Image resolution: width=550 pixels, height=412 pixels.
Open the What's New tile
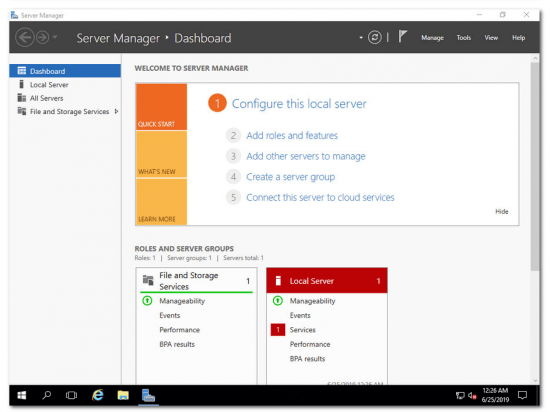(161, 154)
